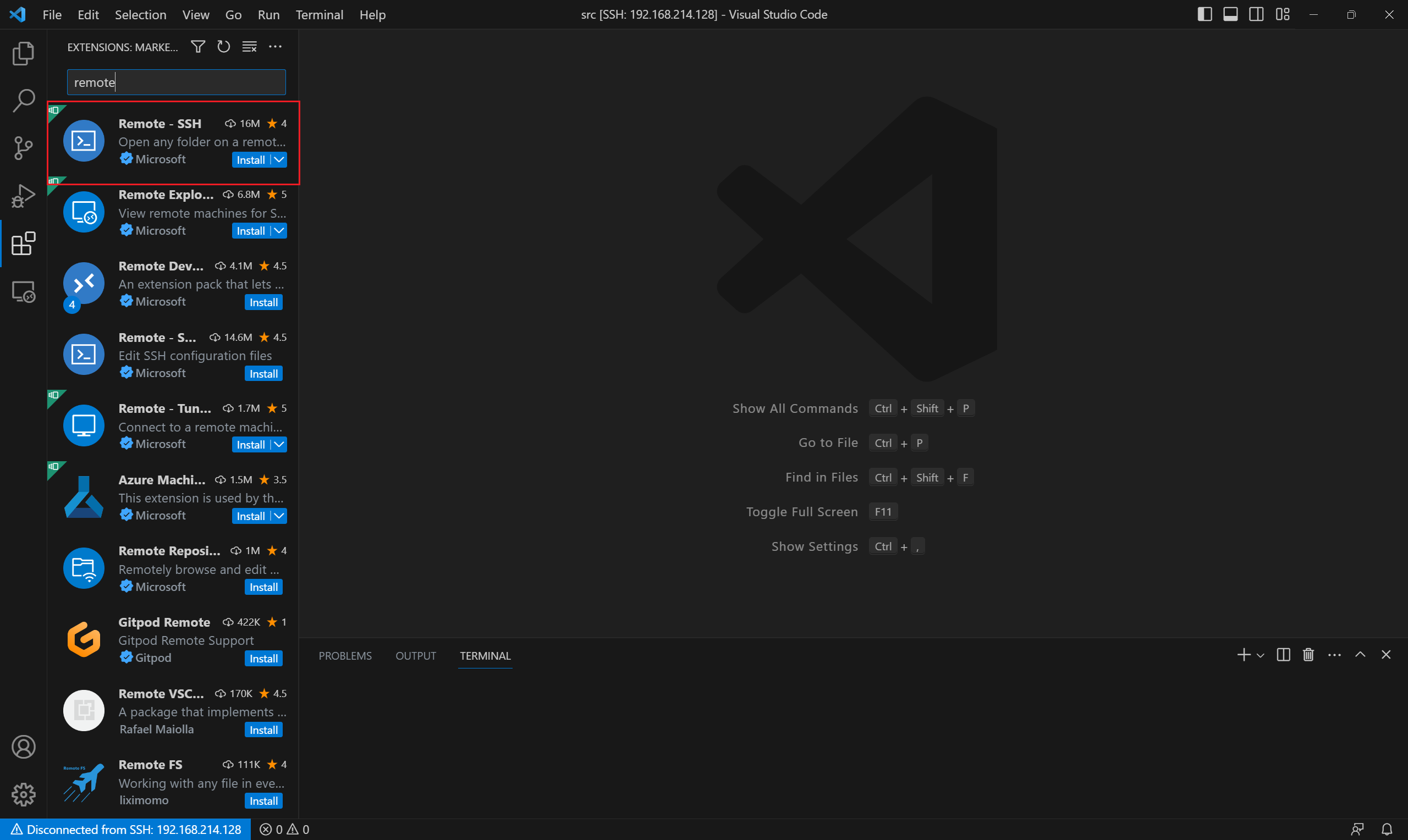Filter extensions with the funnel icon
This screenshot has width=1408, height=840.
pyautogui.click(x=197, y=46)
